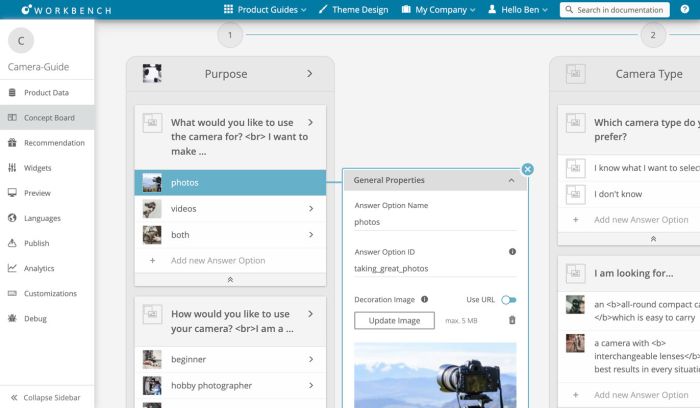This screenshot has height=408, width=700.
Task: Delete the decoration image with trash icon
Action: 512,320
